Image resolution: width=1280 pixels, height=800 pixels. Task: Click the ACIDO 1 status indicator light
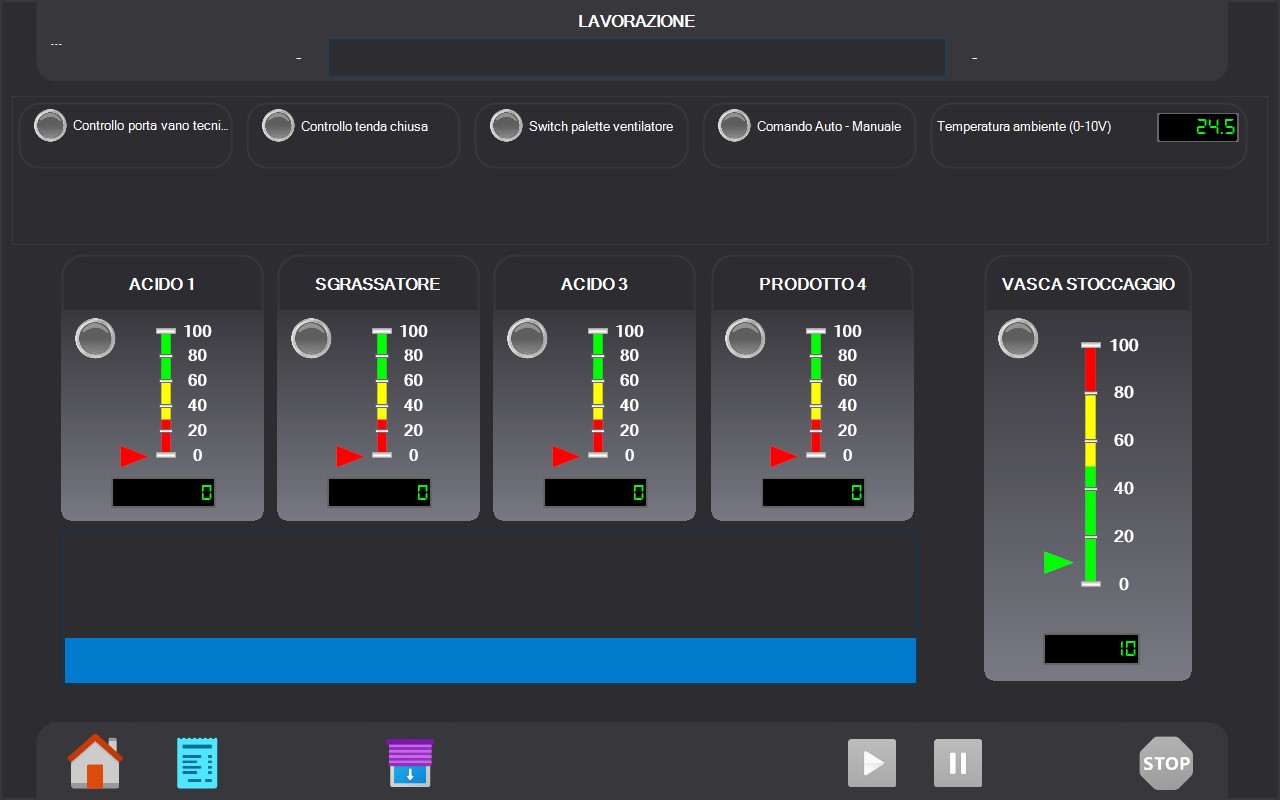[x=95, y=338]
